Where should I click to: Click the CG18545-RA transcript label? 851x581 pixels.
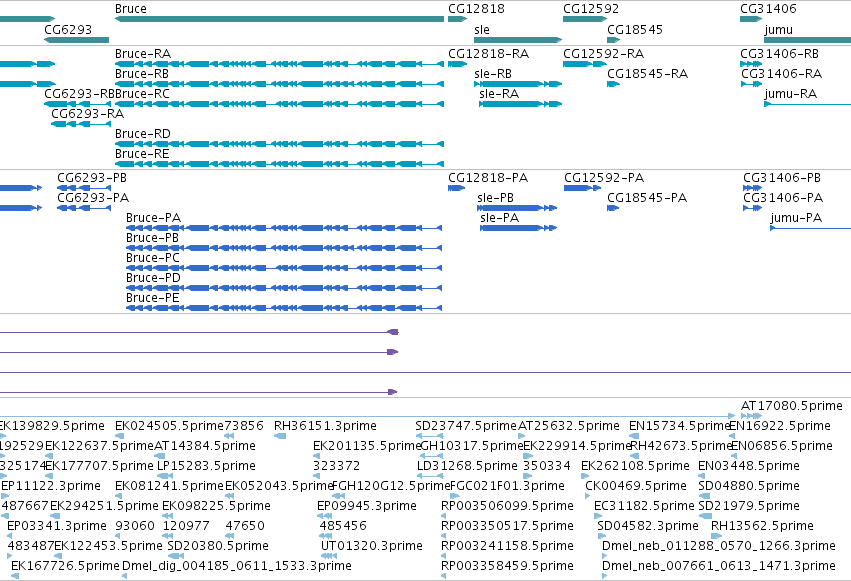[647, 74]
